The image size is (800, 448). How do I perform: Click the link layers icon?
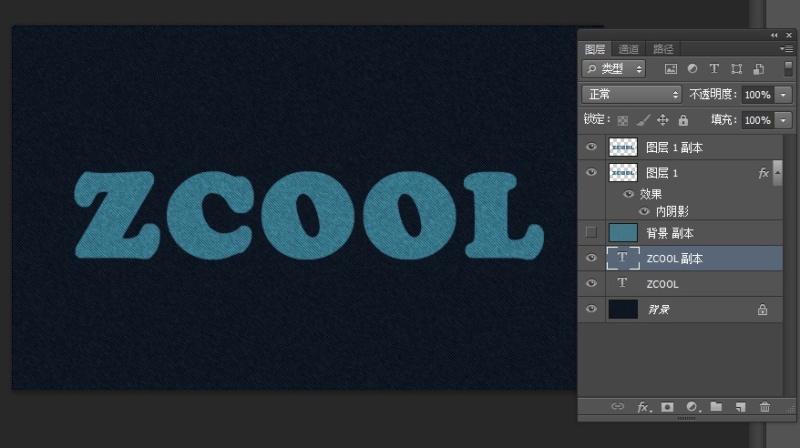pyautogui.click(x=617, y=406)
